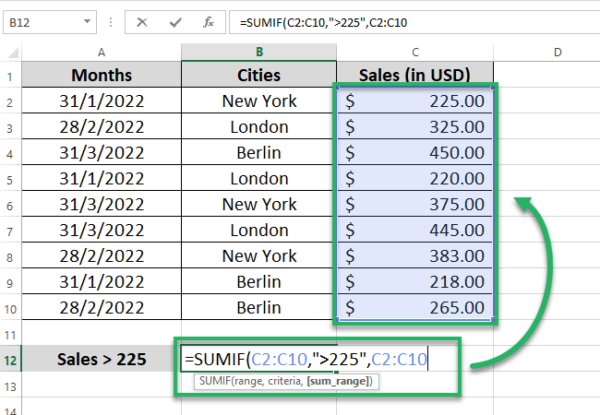This screenshot has width=600, height=415.
Task: Select column D header
Action: (558, 52)
